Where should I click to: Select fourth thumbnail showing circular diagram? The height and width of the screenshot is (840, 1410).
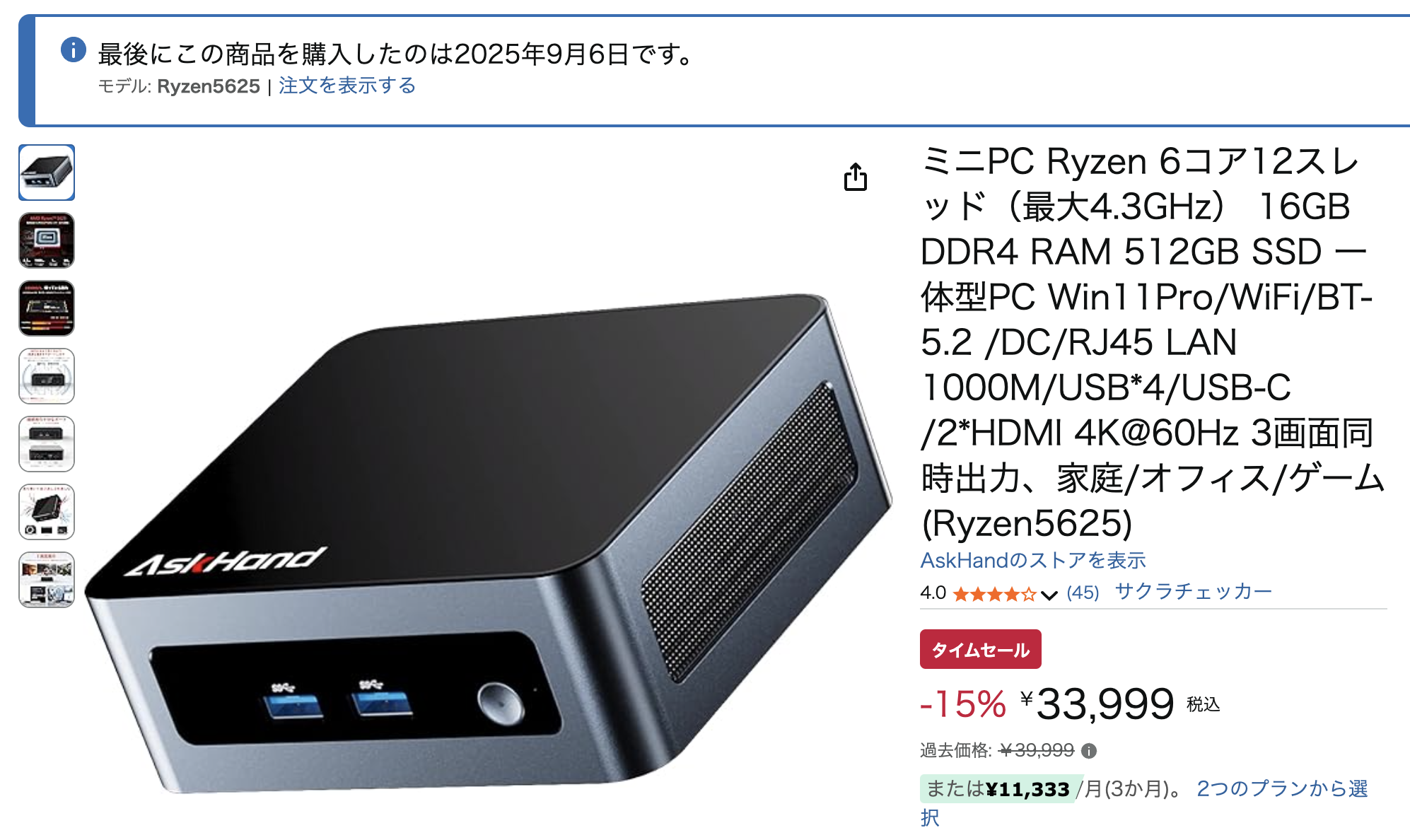point(47,376)
